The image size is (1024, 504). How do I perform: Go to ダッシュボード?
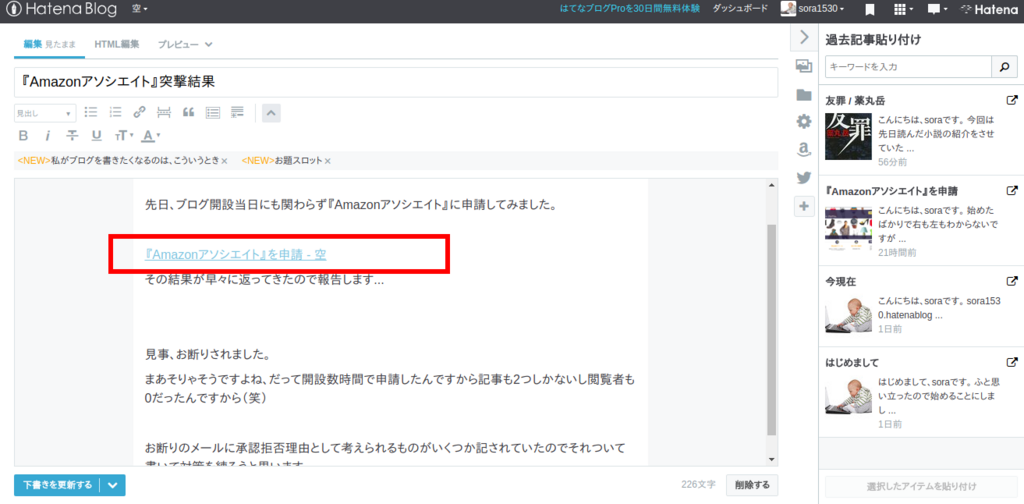[x=741, y=9]
